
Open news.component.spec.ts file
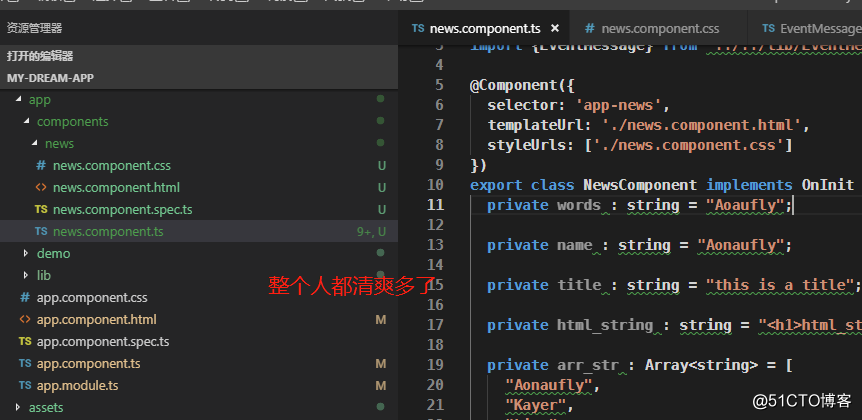coord(123,209)
